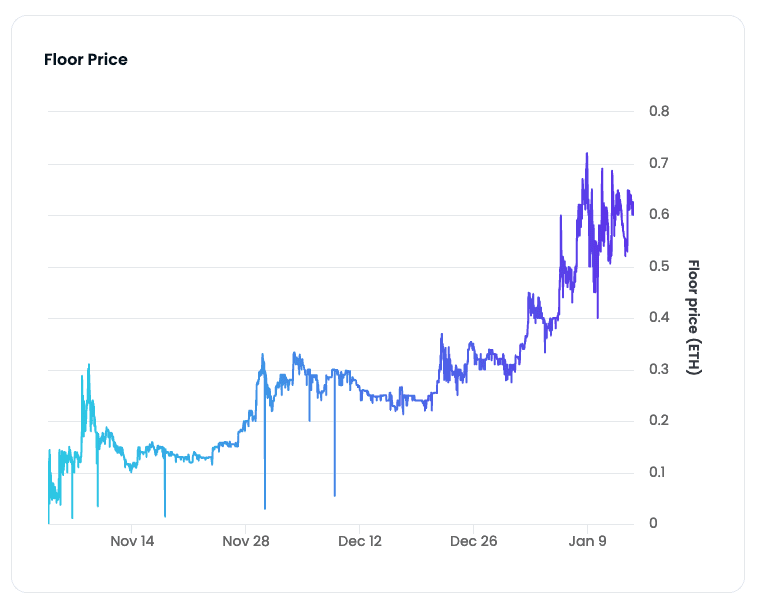The image size is (757, 605).
Task: Click the early peak before Nov 14
Action: click(89, 366)
